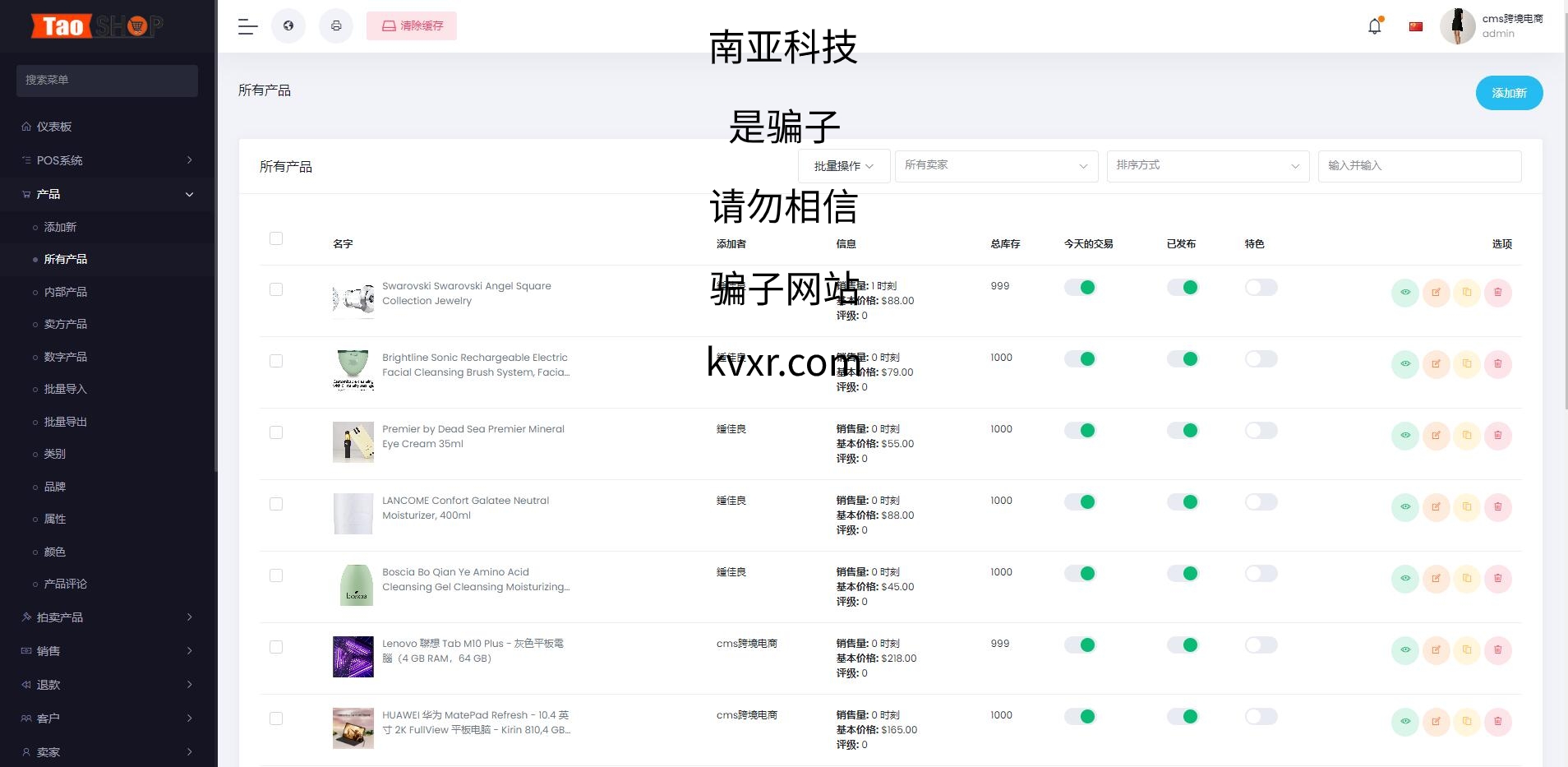This screenshot has width=1568, height=767.
Task: Expand the 退款 sidebar menu
Action: point(107,685)
